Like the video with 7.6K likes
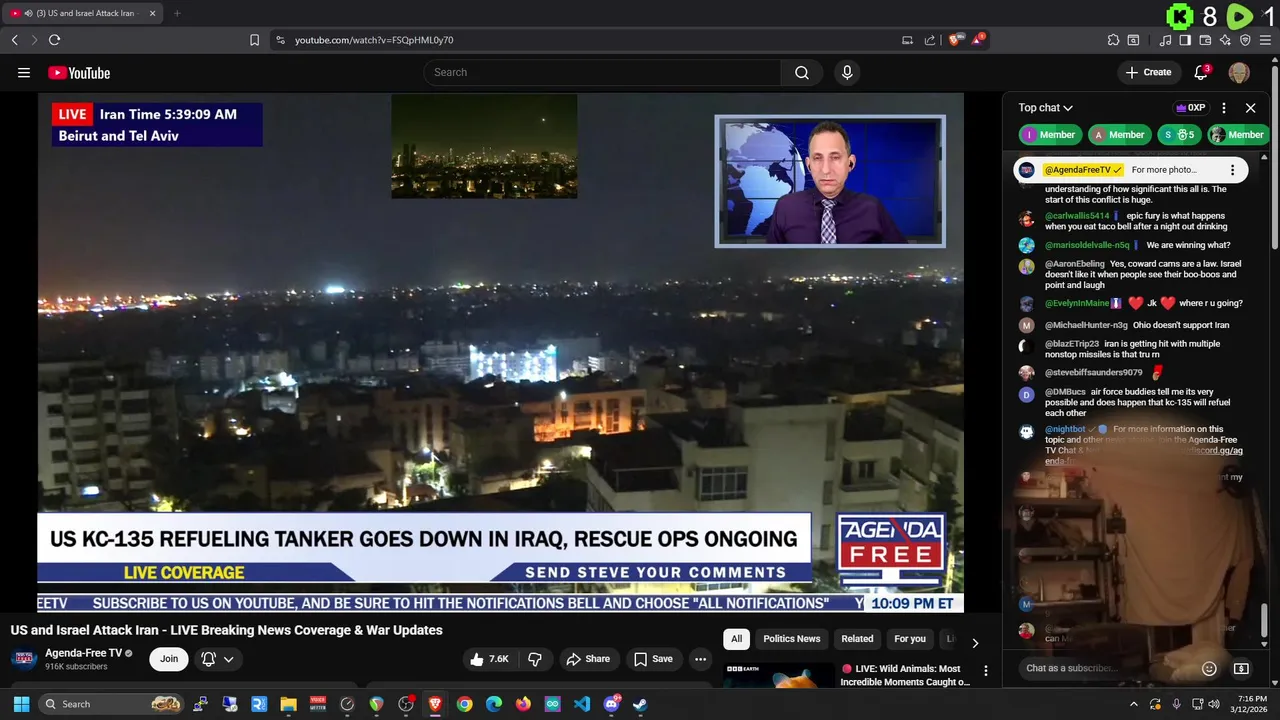Screen dimensions: 1280x720 [x=489, y=659]
